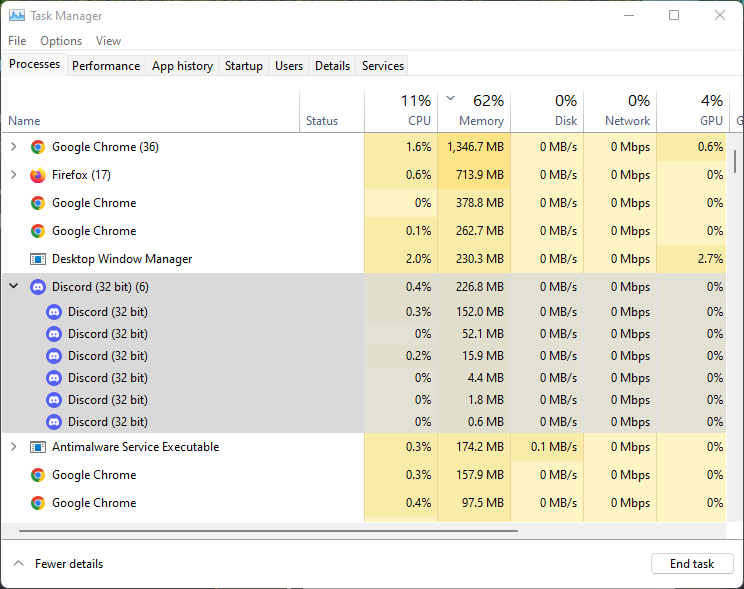Click the 2.7% GPU value
This screenshot has height=589, width=744.
[x=710, y=259]
